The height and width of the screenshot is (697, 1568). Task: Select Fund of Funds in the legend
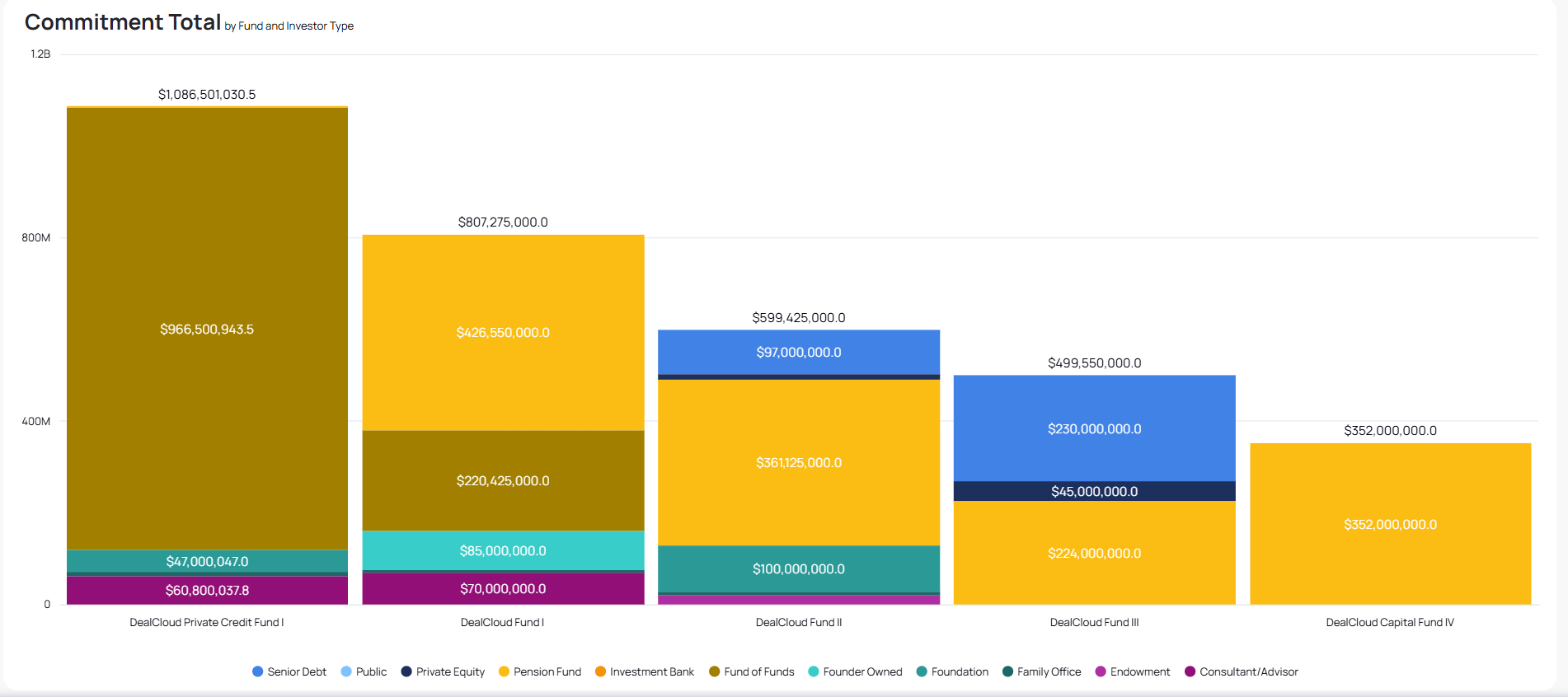pyautogui.click(x=752, y=671)
